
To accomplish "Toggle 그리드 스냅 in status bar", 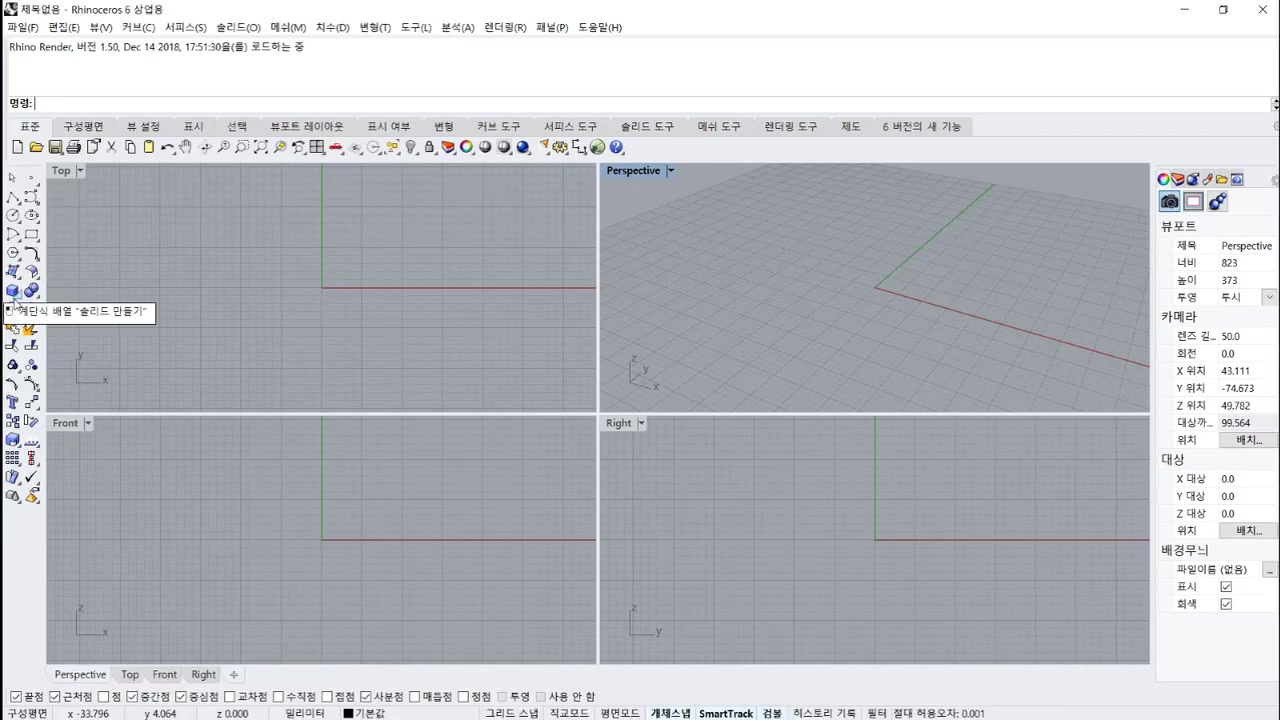I will [511, 713].
